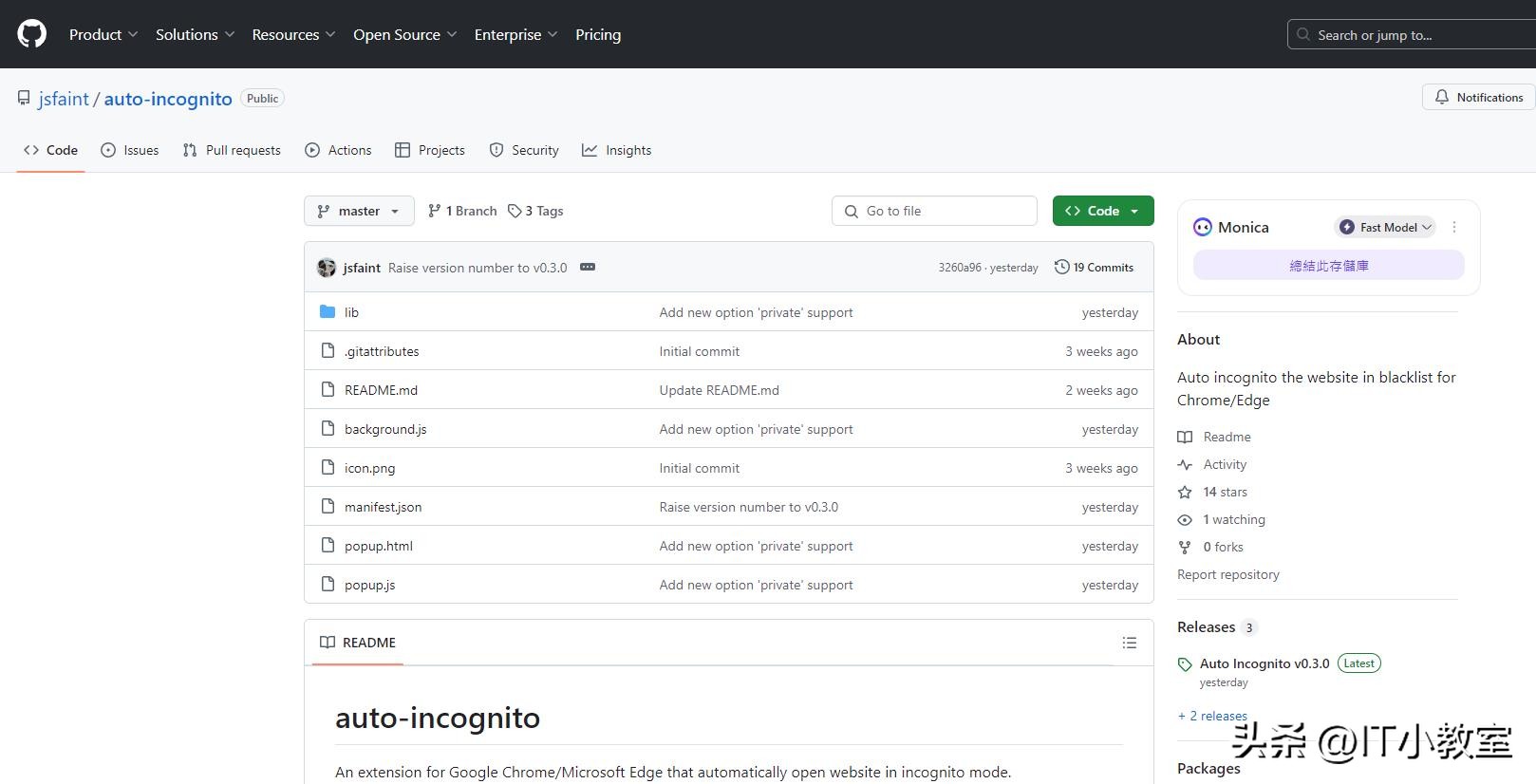
Task: Select the Code repository tab
Action: [x=51, y=150]
